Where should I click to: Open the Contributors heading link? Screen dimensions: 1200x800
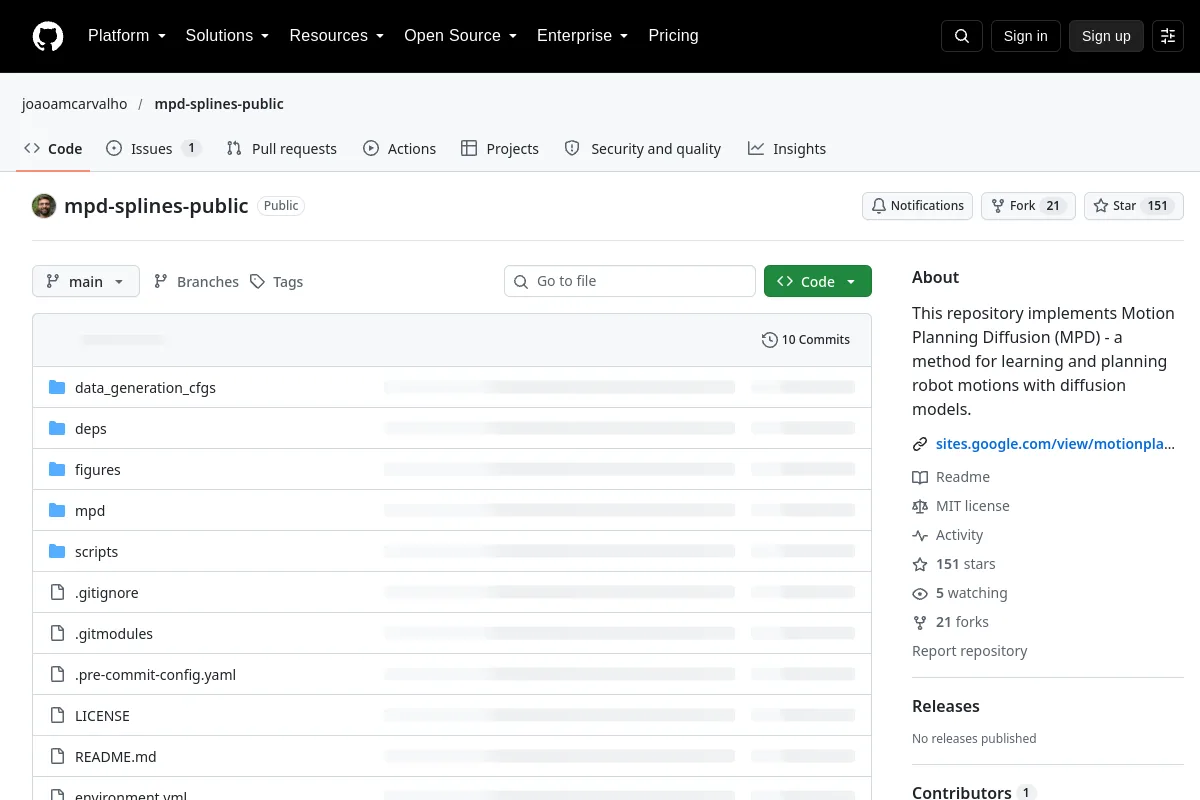pos(962,792)
